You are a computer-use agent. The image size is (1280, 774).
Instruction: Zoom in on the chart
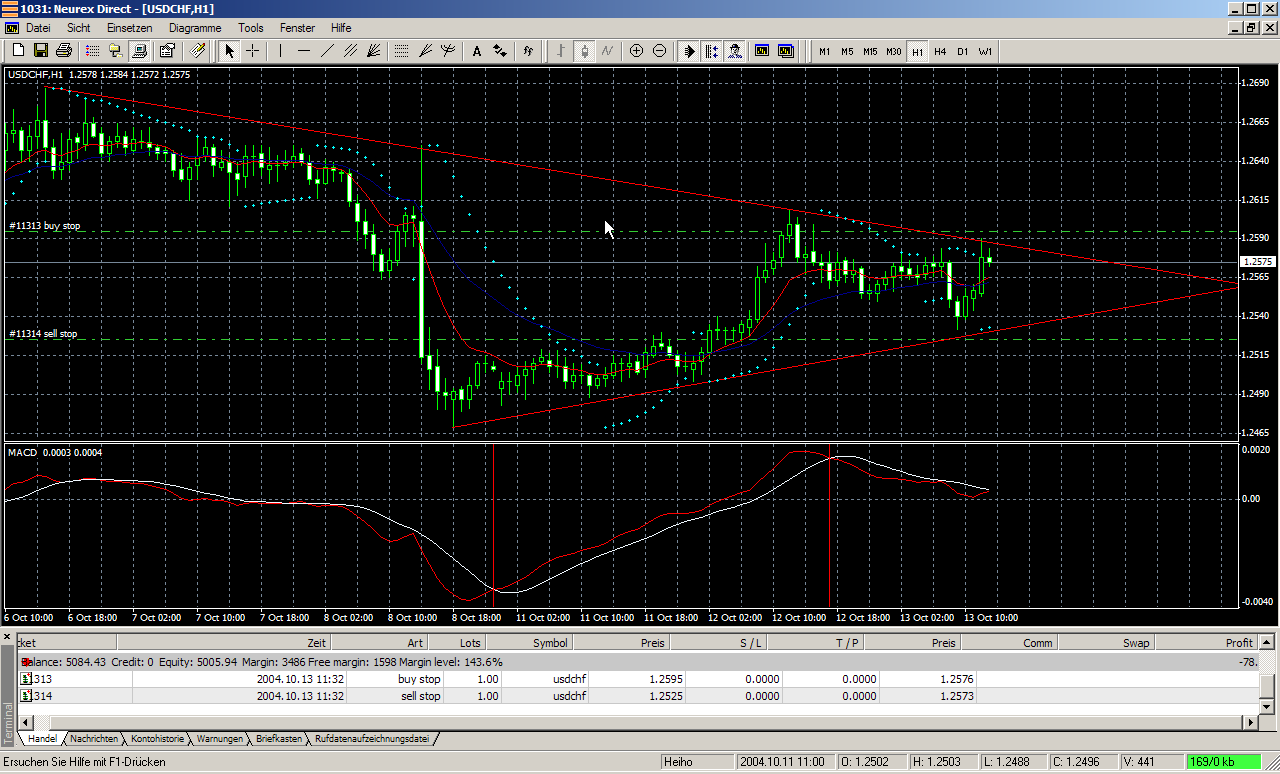pos(636,51)
